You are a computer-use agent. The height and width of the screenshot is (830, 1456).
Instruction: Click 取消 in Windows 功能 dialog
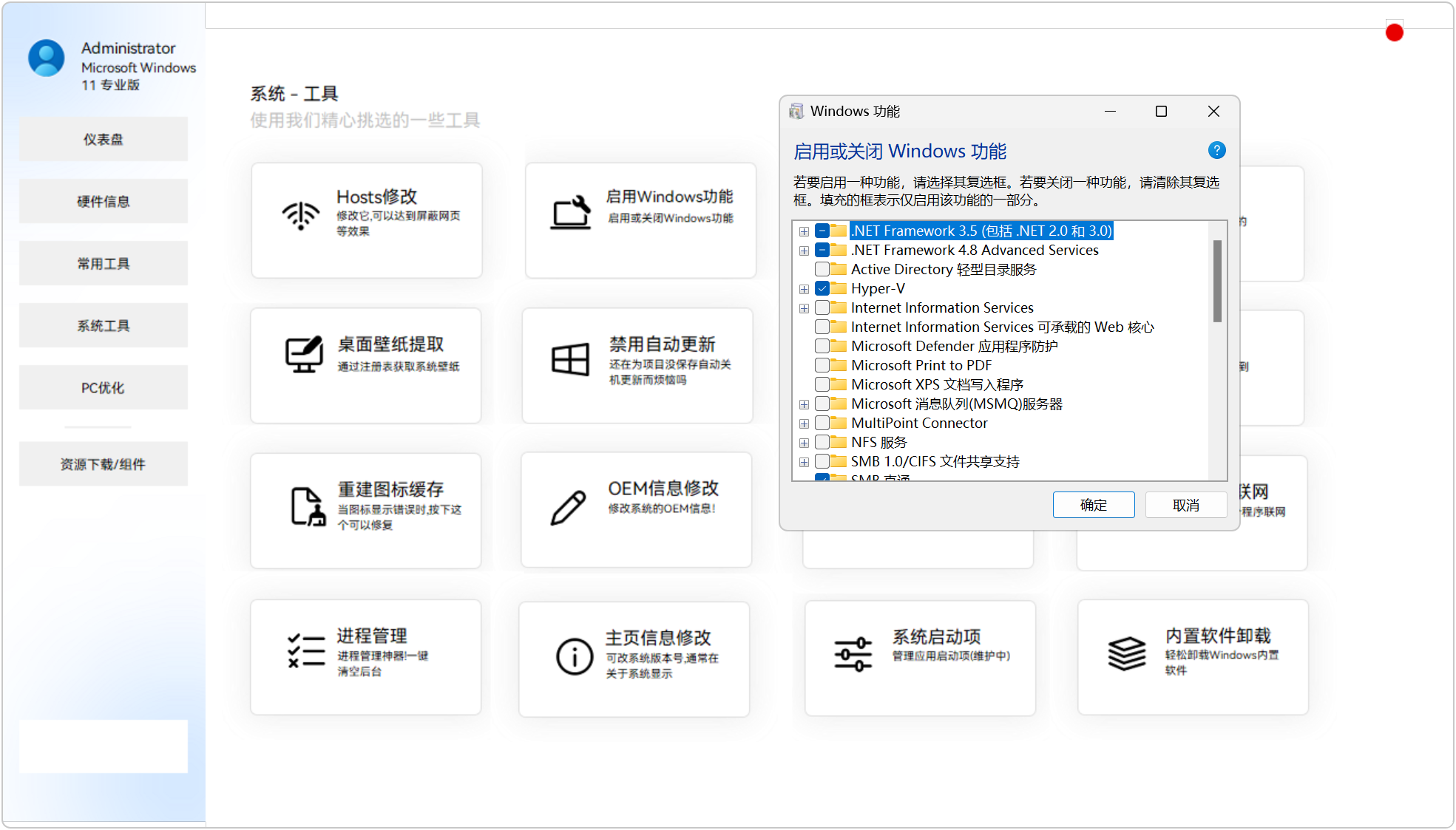pos(1186,505)
